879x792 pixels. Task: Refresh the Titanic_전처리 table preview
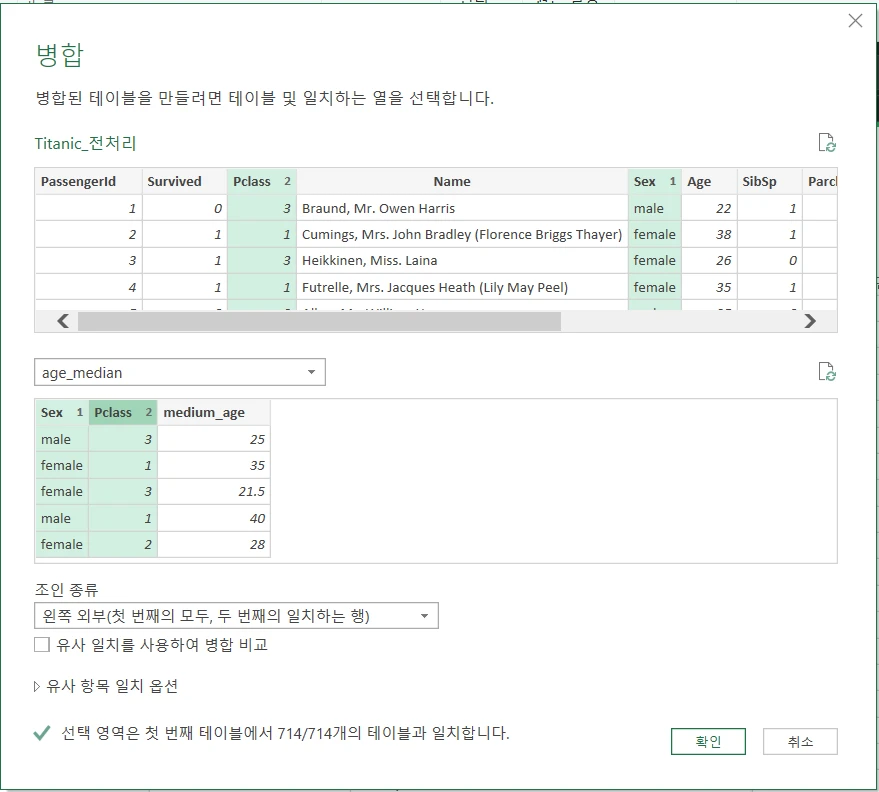826,143
